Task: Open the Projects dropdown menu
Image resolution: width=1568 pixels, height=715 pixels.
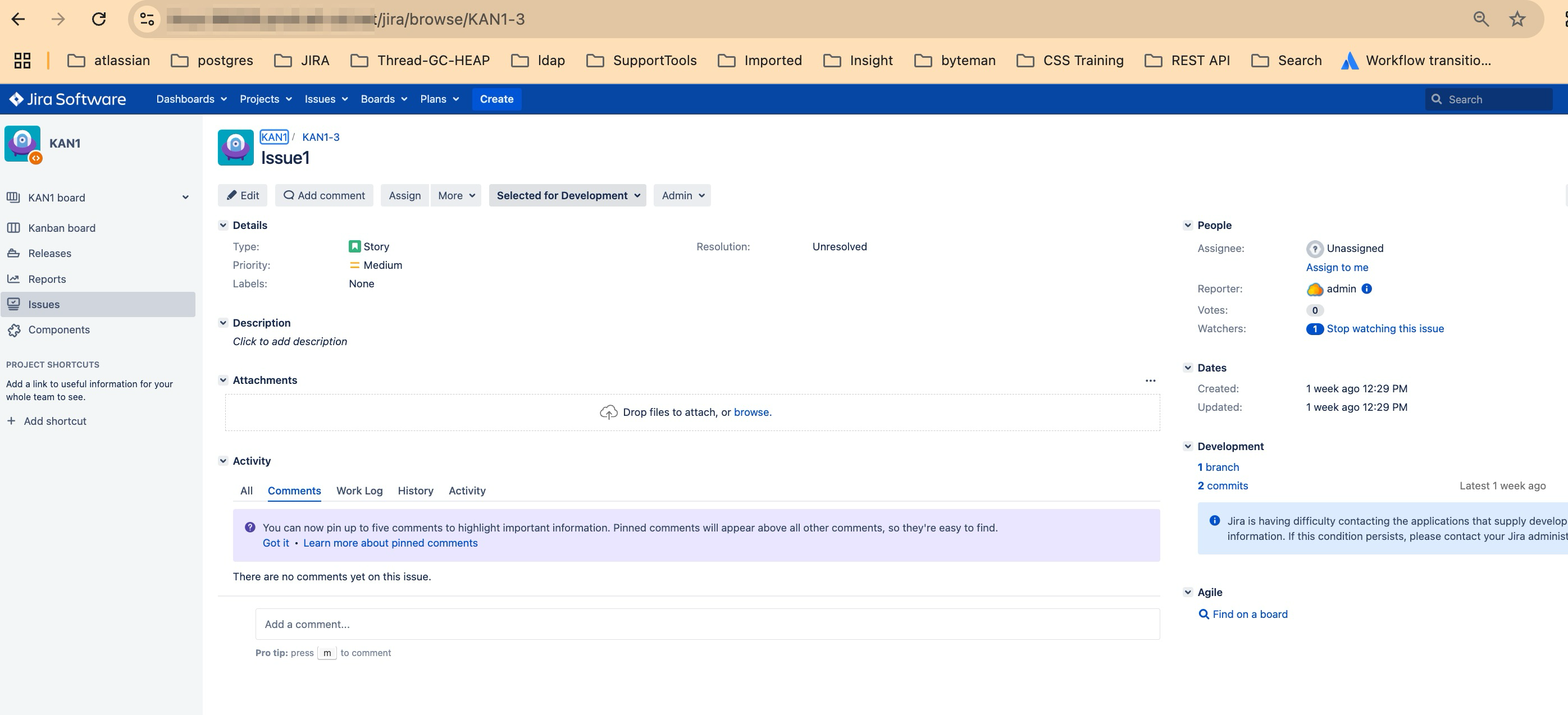Action: click(266, 99)
